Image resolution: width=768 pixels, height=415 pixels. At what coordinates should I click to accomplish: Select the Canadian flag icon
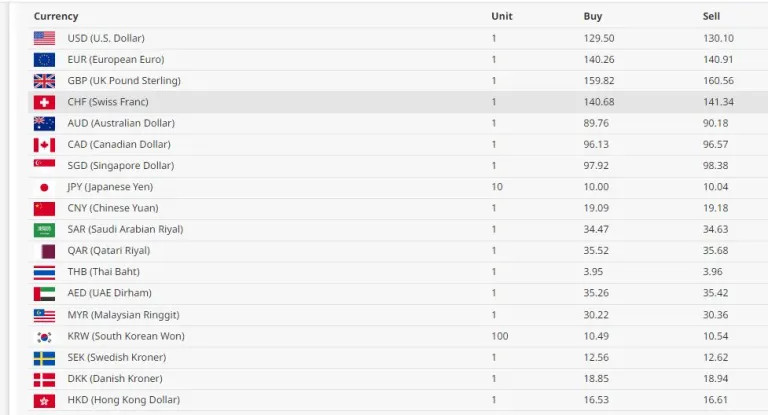[44, 145]
